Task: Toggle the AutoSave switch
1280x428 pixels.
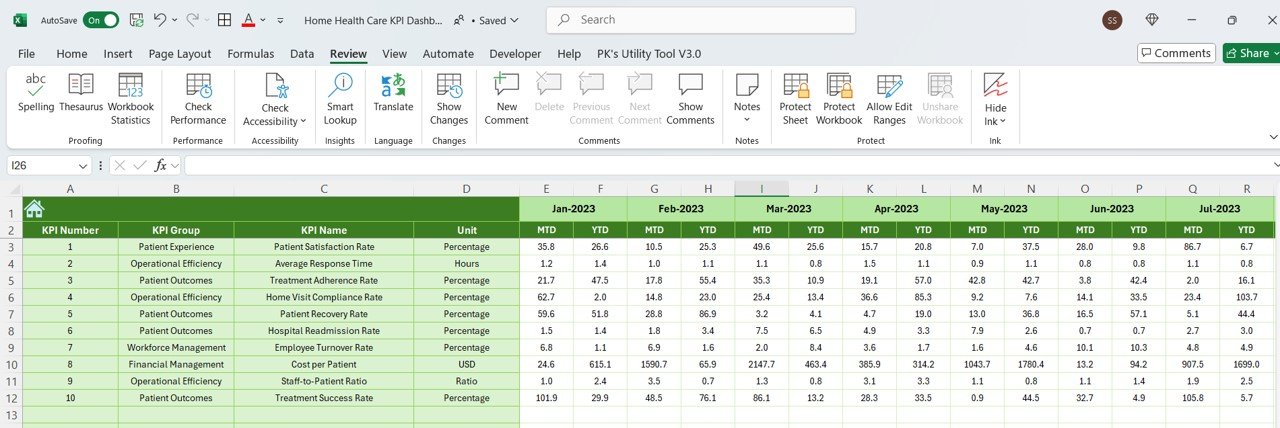Action: coord(100,20)
